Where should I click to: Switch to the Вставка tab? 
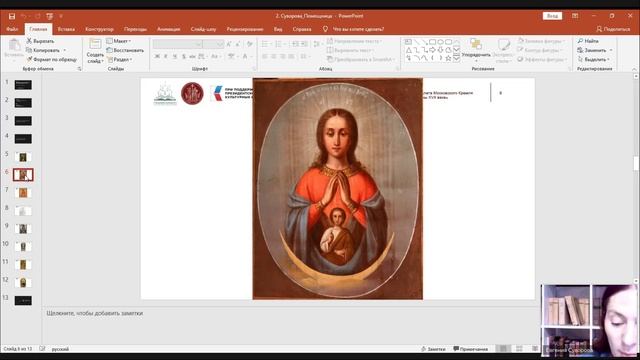[x=66, y=29]
